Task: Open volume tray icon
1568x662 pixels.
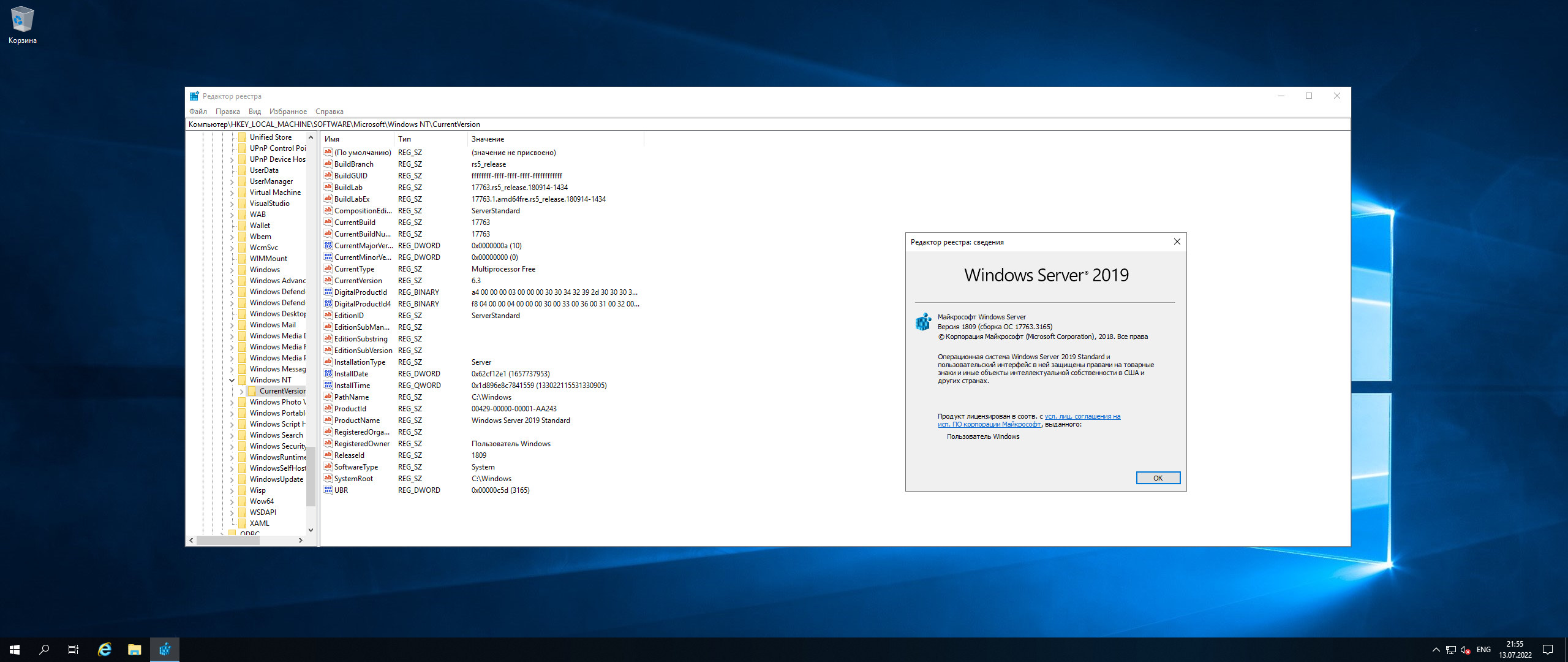Action: click(1466, 650)
